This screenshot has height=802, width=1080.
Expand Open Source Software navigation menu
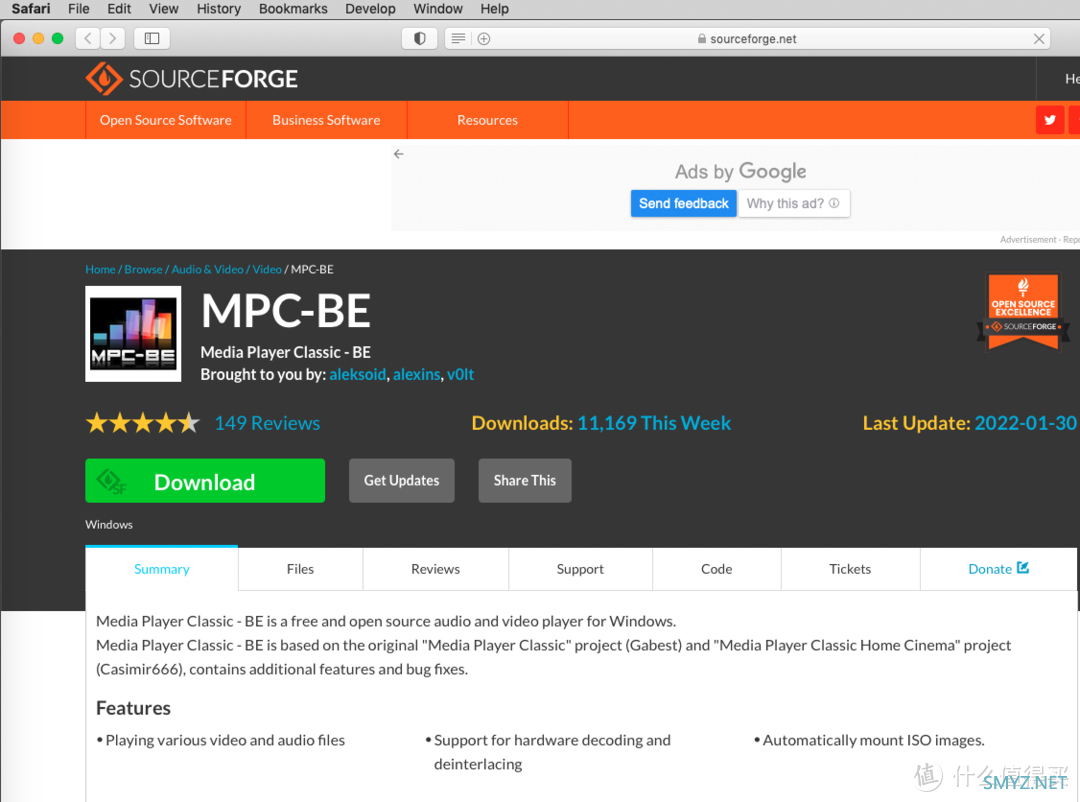point(165,120)
